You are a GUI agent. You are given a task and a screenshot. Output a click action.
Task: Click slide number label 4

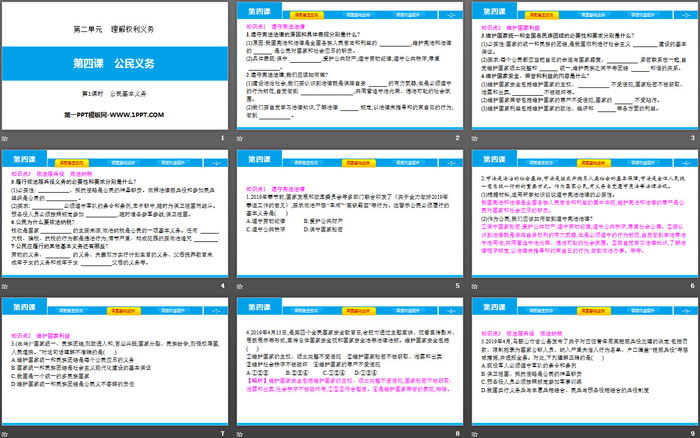[222, 286]
